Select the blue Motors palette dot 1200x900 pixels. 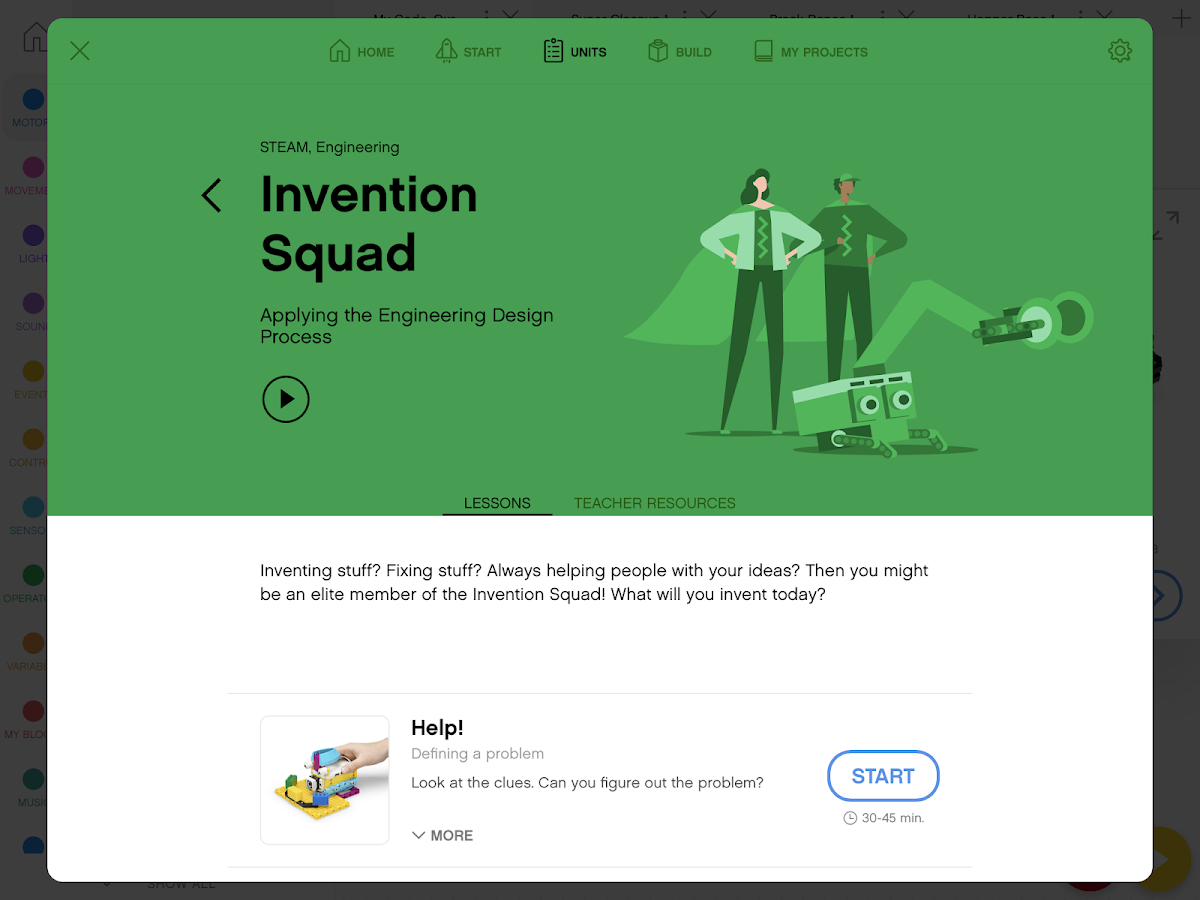(33, 99)
